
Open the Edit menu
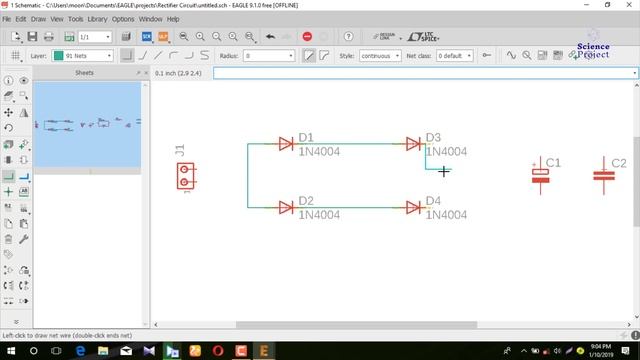(x=21, y=19)
